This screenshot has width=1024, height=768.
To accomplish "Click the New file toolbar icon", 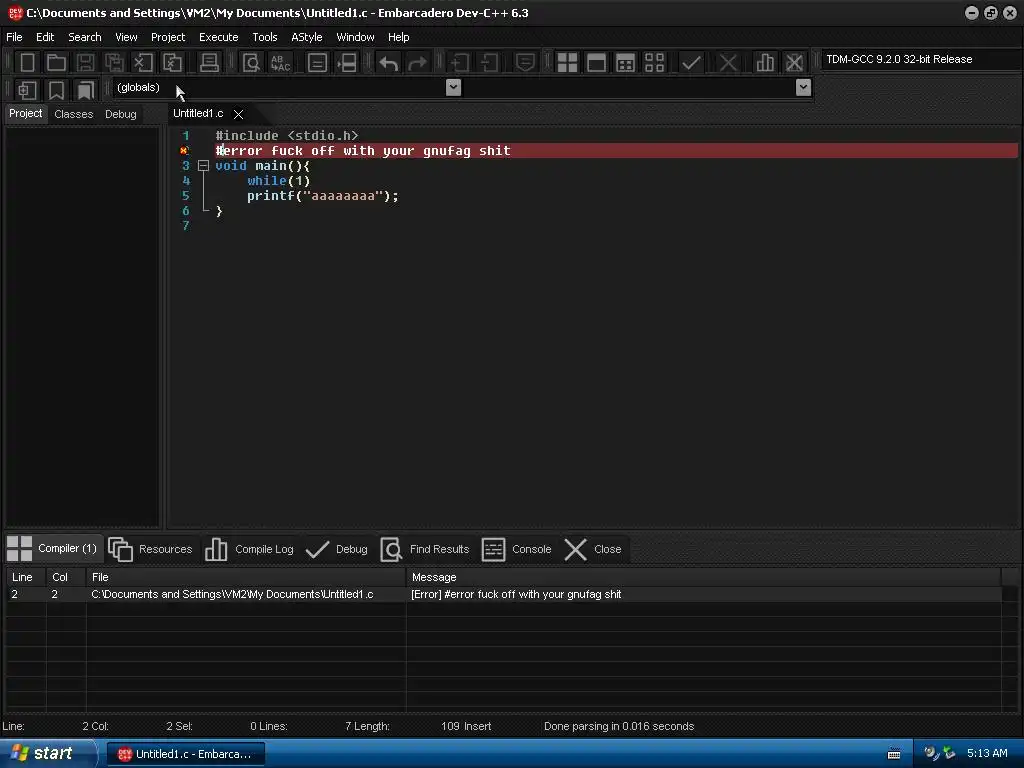I will pos(27,63).
